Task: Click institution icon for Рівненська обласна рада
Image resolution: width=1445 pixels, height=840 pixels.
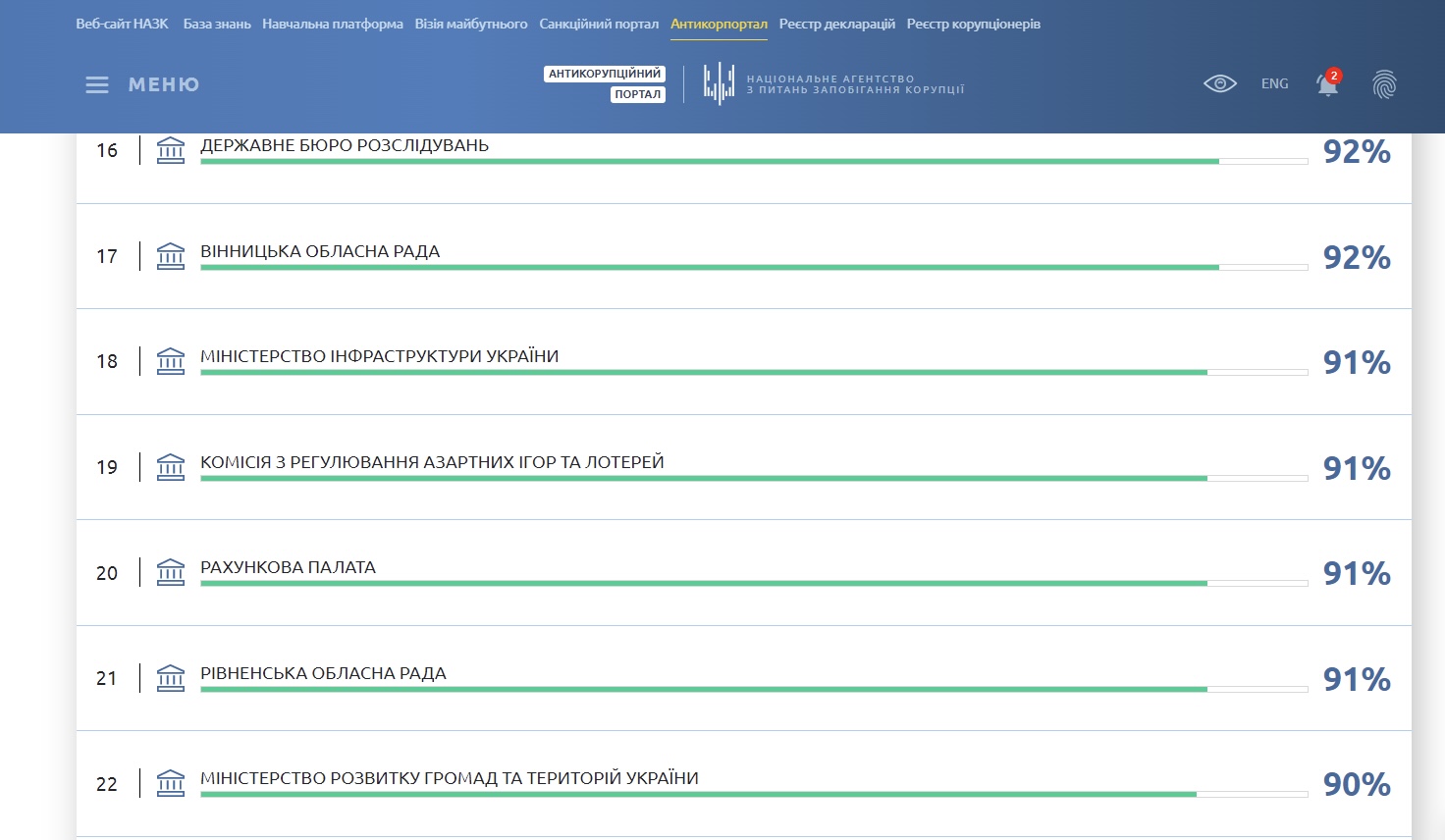Action: [x=171, y=678]
